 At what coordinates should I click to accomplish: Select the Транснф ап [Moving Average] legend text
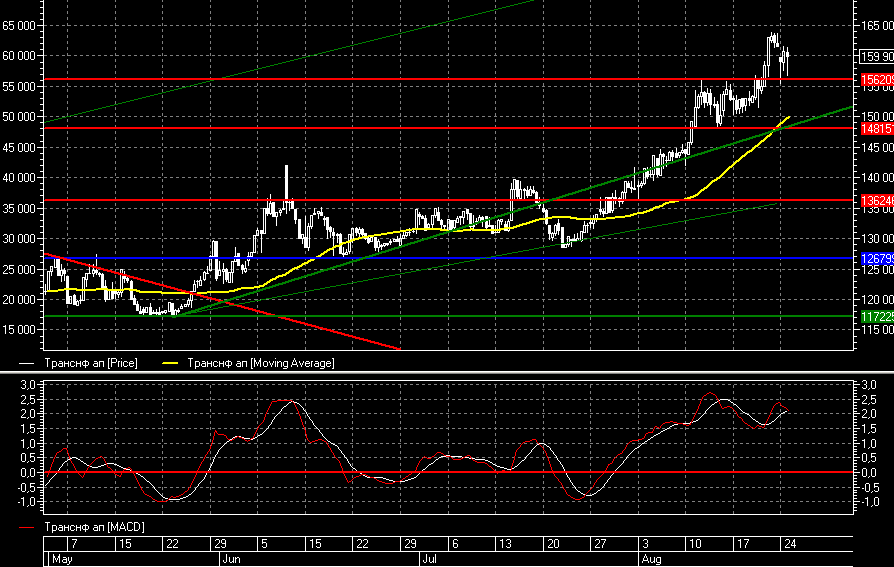coord(261,363)
